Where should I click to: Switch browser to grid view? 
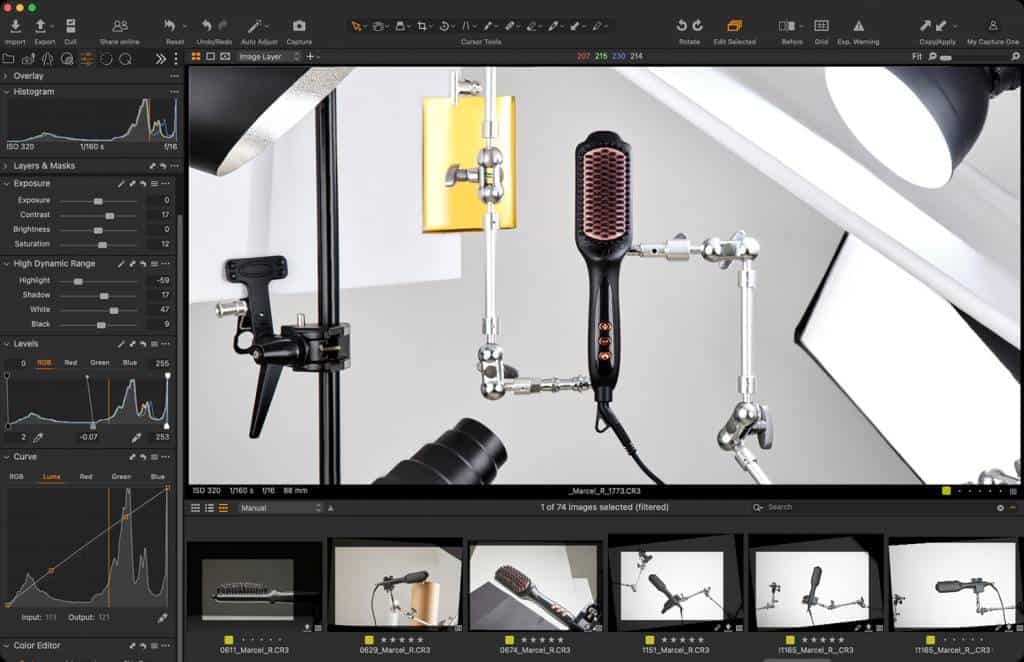(195, 508)
